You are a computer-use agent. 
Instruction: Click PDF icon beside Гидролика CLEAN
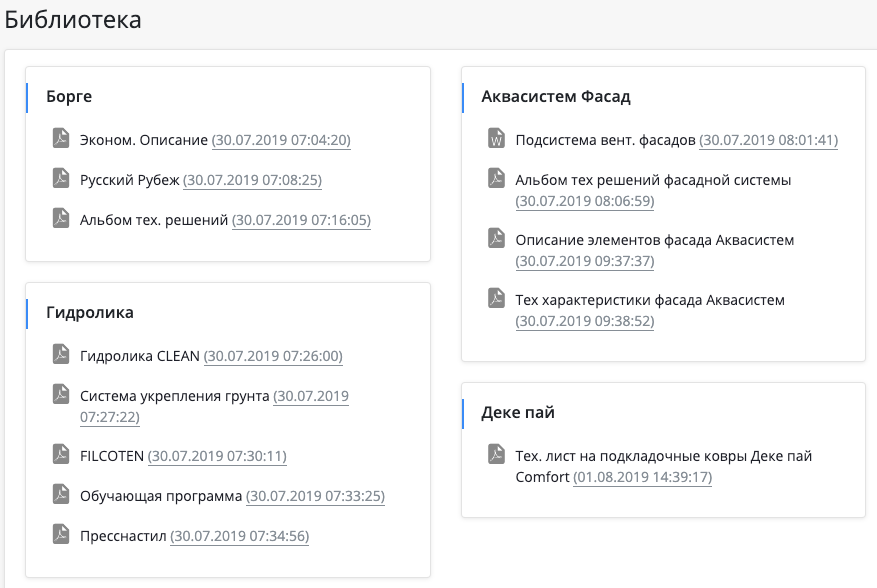click(61, 354)
